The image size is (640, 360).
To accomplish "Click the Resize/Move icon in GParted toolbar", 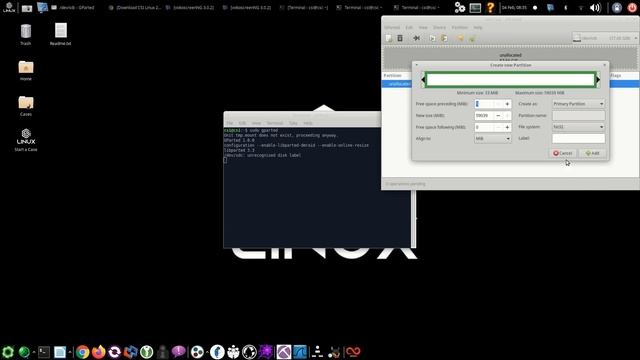I will click(x=416, y=38).
